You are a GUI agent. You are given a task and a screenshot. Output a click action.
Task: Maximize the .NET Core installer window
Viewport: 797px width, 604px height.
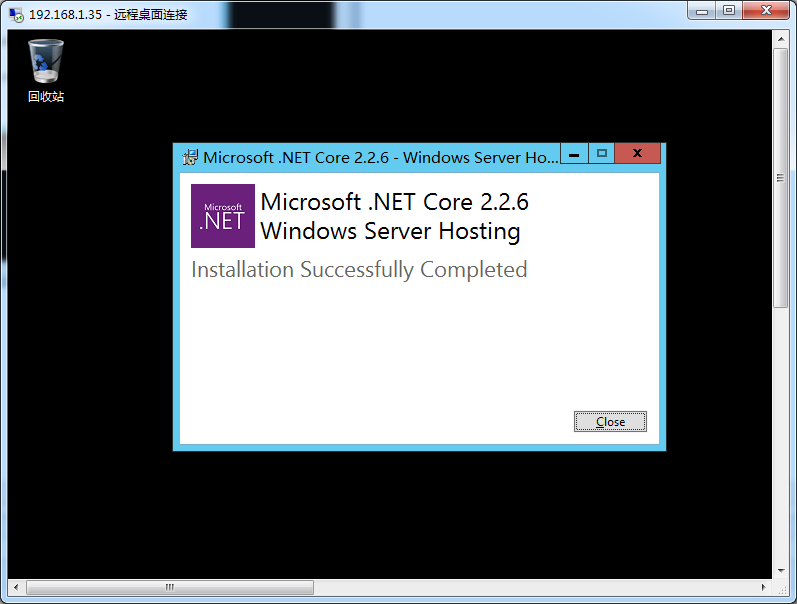[602, 154]
